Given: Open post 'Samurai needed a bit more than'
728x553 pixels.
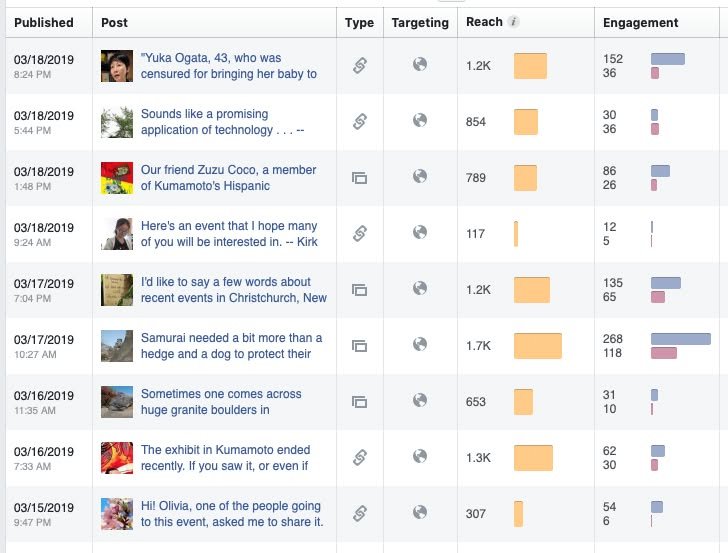Looking at the screenshot, I should (231, 346).
